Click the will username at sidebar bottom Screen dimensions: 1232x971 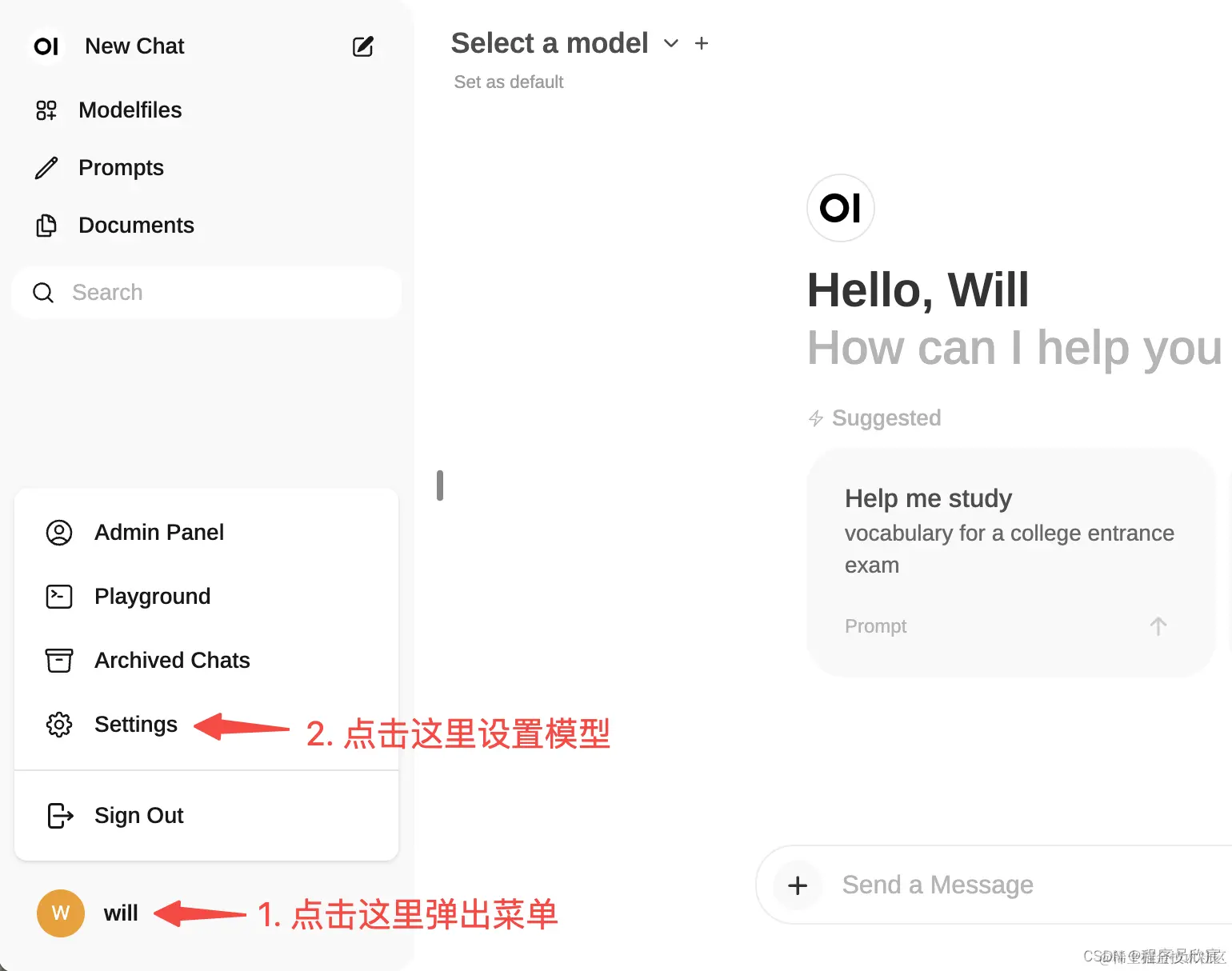pyautogui.click(x=121, y=913)
